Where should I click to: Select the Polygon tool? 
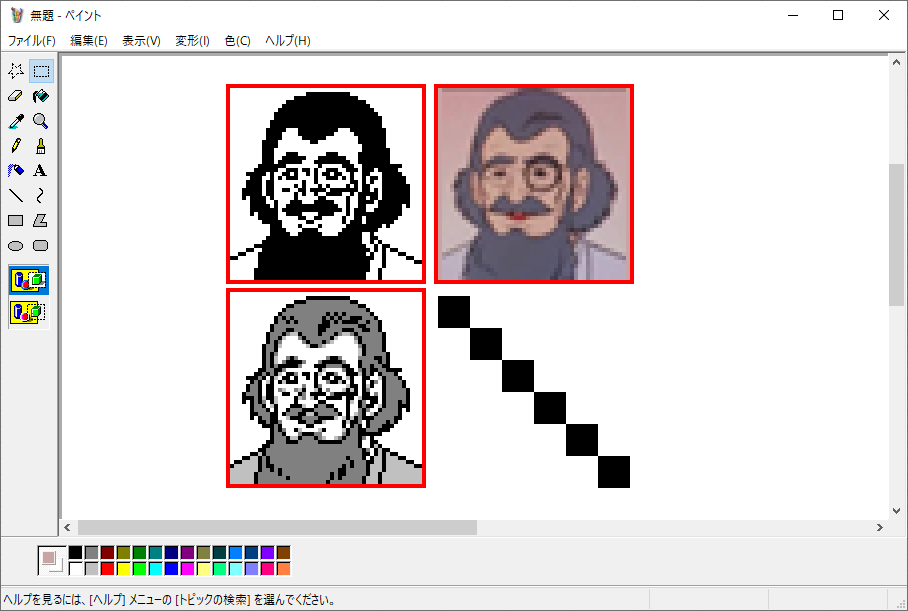point(41,221)
